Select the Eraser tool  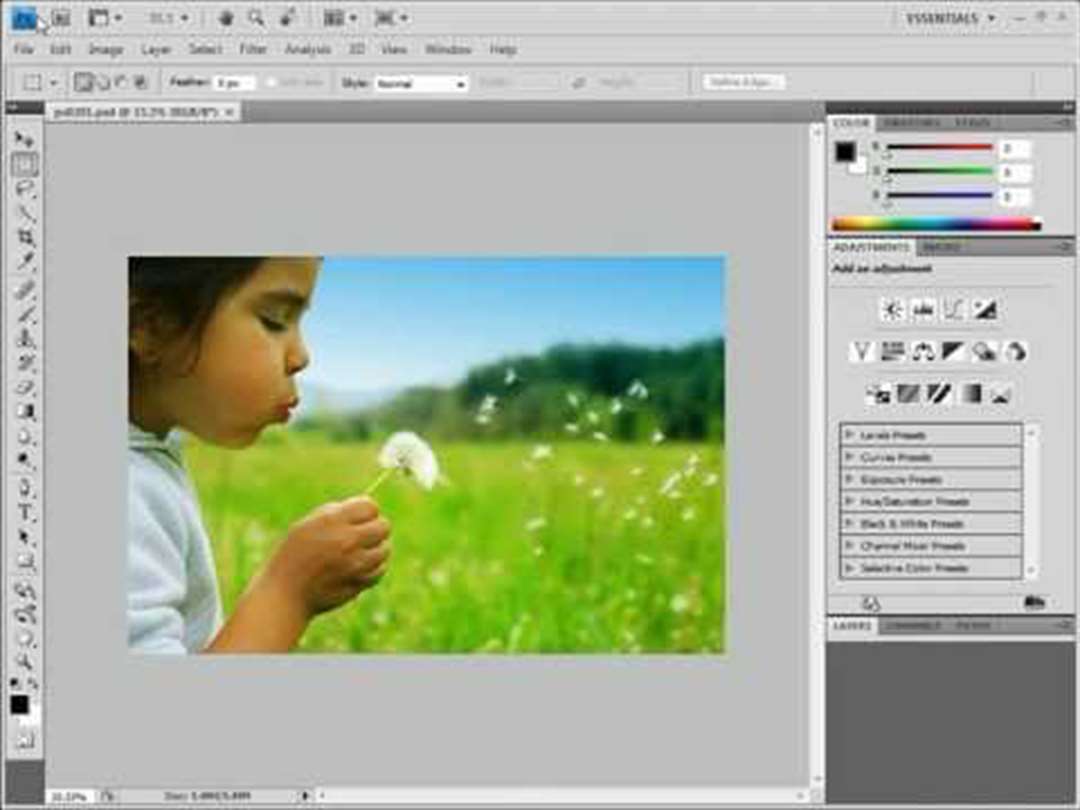pyautogui.click(x=25, y=387)
